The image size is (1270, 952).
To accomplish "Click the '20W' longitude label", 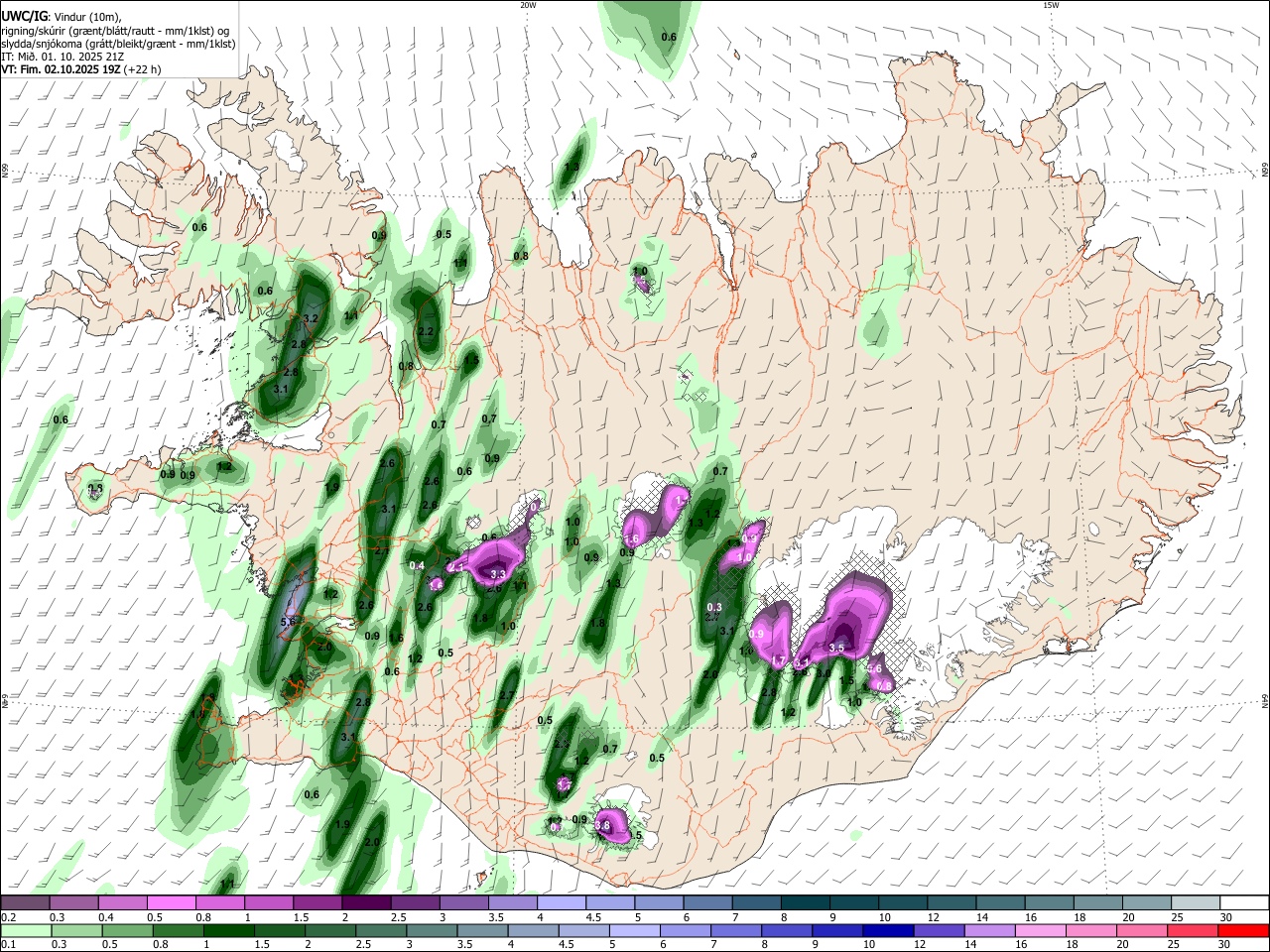I will [528, 5].
